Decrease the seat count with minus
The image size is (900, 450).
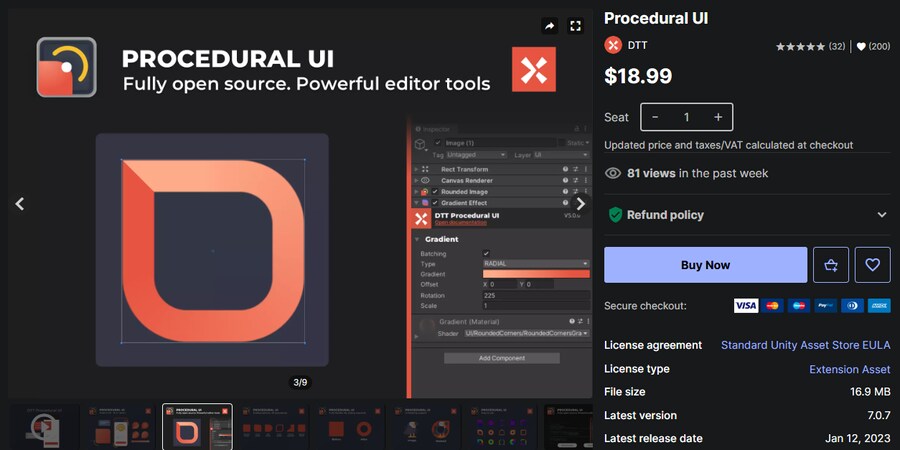click(655, 117)
